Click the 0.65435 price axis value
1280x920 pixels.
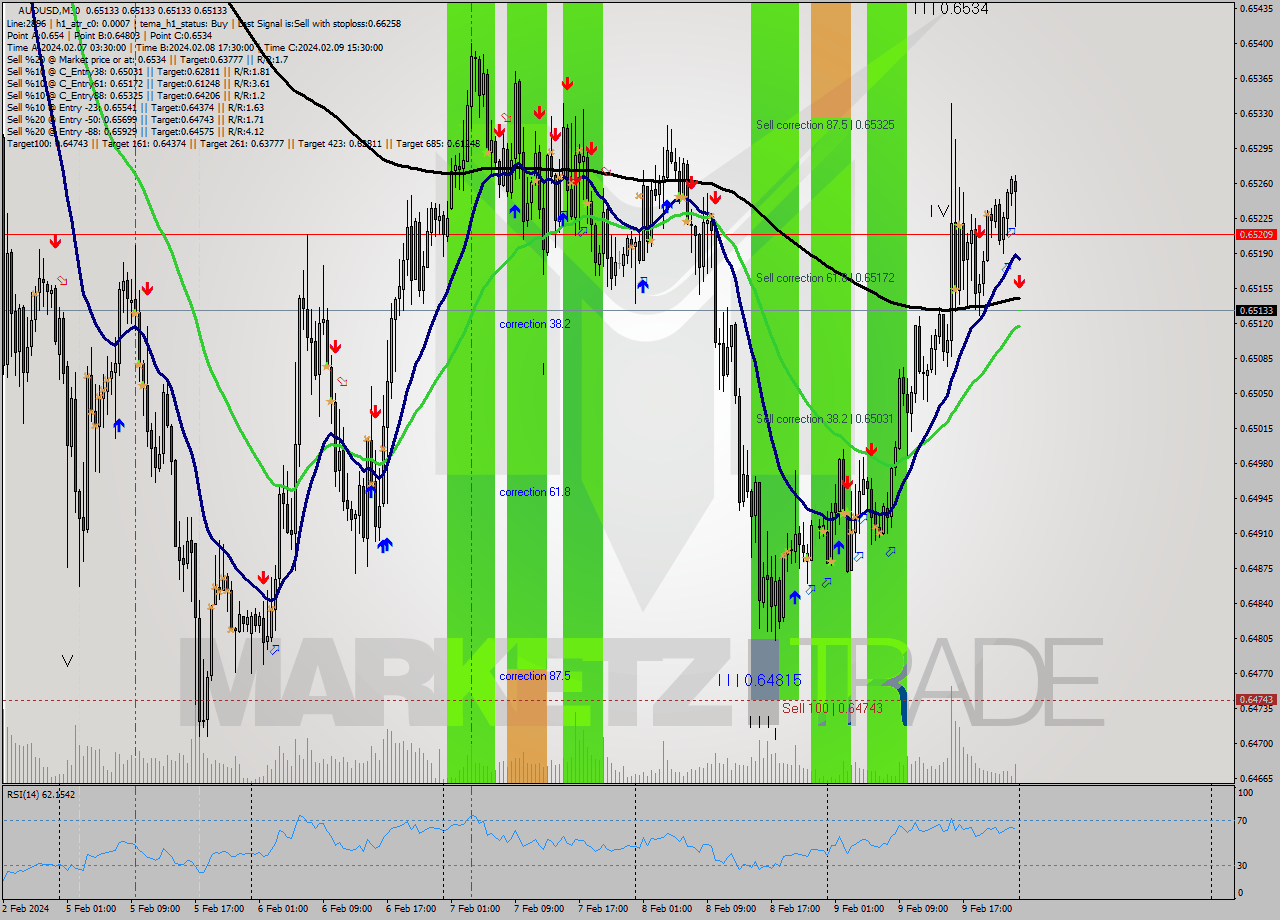[x=1257, y=8]
